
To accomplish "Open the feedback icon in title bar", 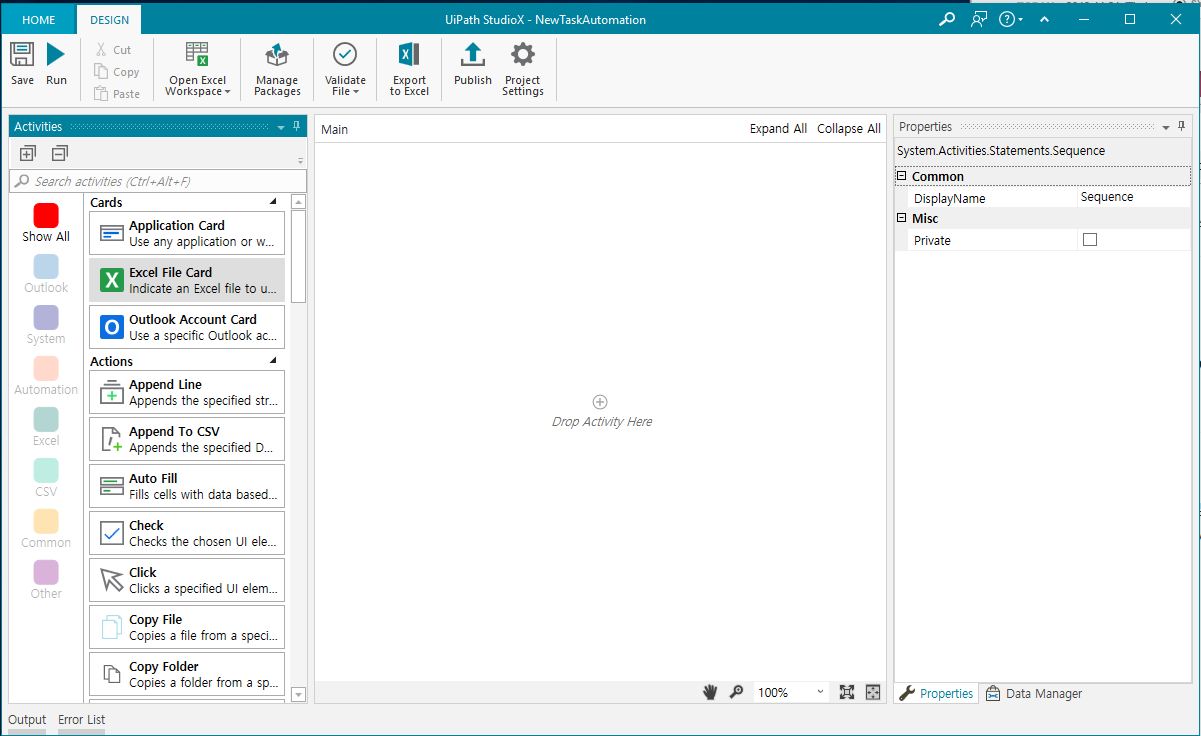I will (x=979, y=19).
